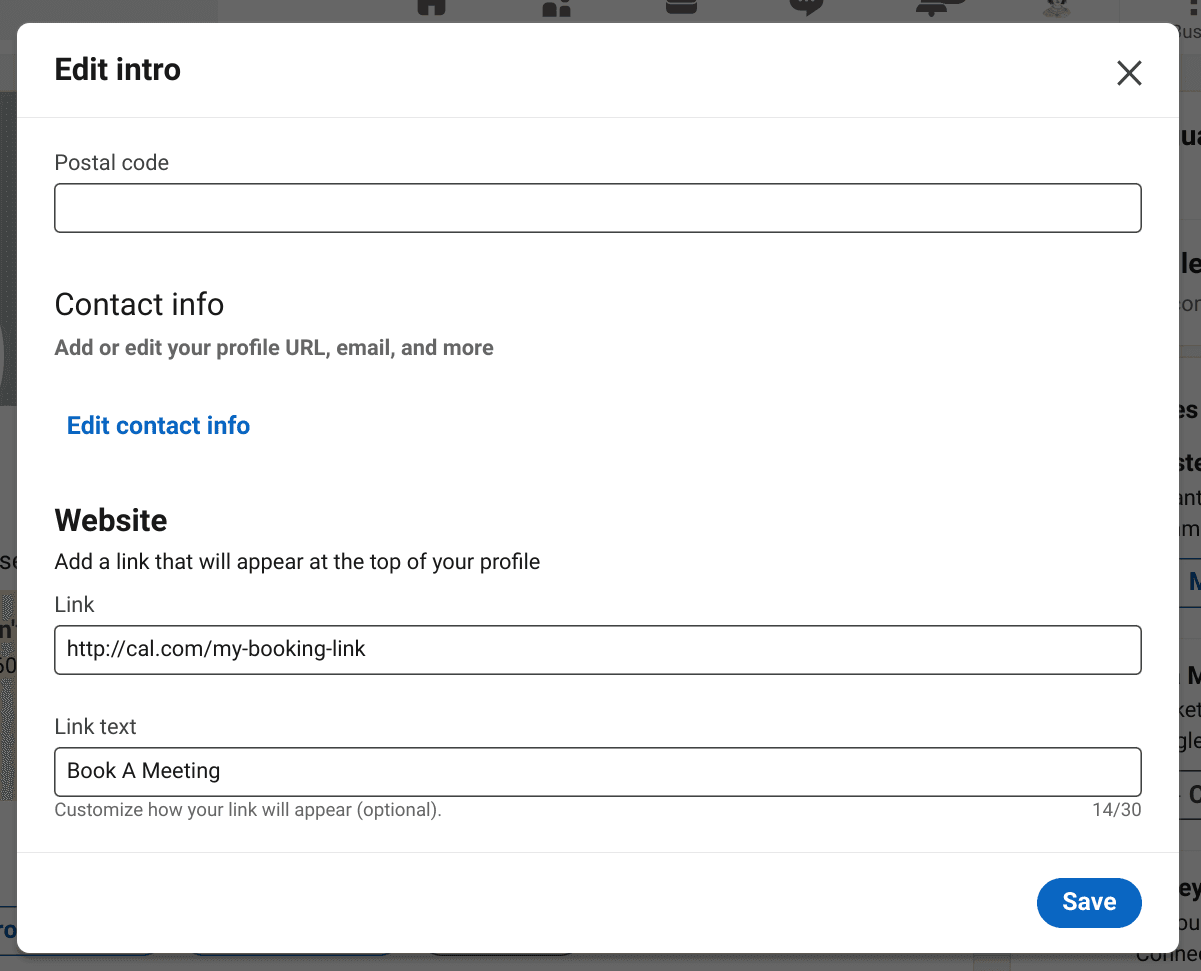Click the "Contact info" heading
The width and height of the screenshot is (1201, 971).
pyautogui.click(x=139, y=304)
